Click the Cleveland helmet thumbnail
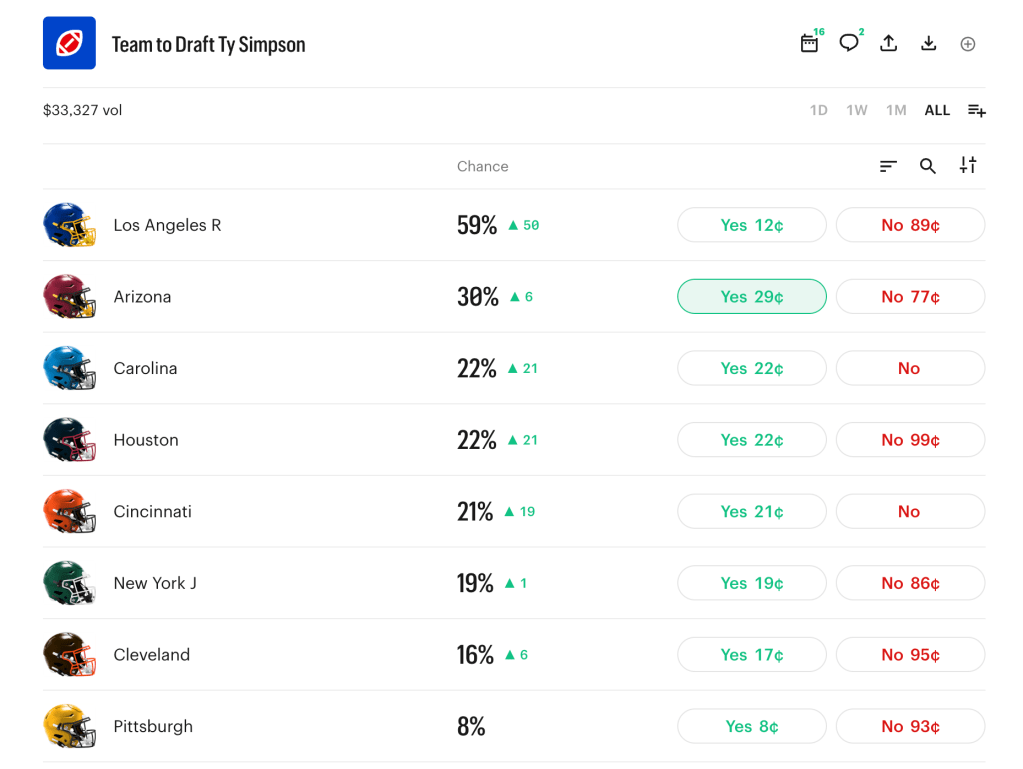 tap(69, 655)
